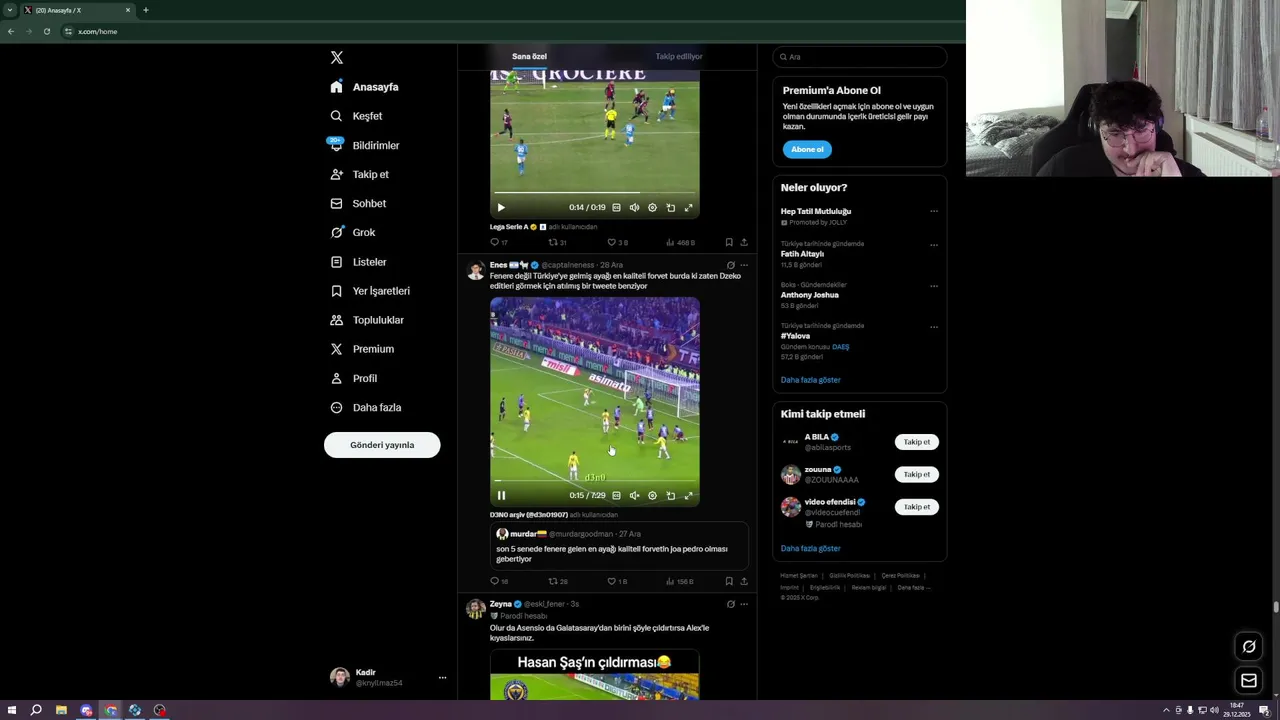Reload page with browser refresh button
The image size is (1280, 720).
point(46,31)
